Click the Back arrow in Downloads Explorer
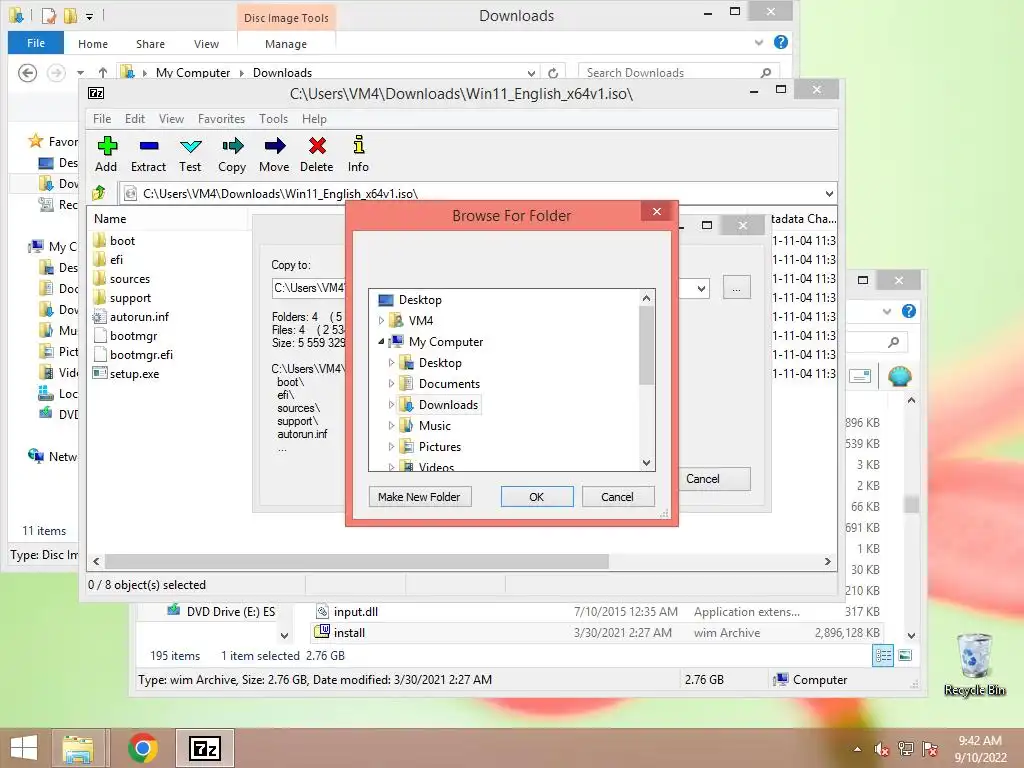Viewport: 1024px width, 768px height. click(x=27, y=72)
